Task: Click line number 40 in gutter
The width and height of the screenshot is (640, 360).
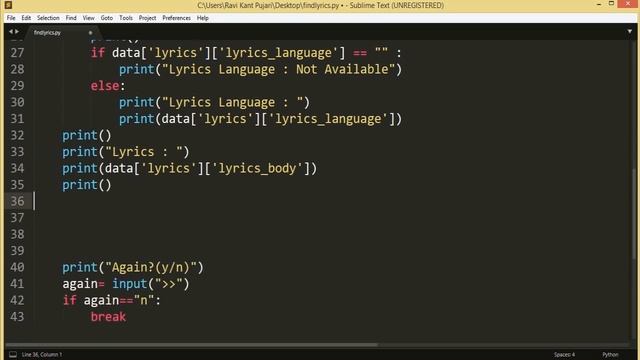Action: (x=17, y=267)
